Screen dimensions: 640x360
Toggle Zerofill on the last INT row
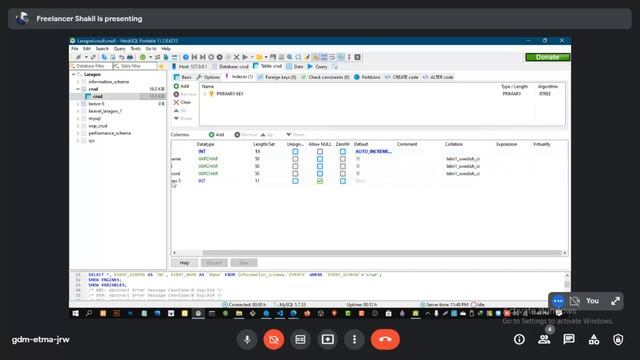pyautogui.click(x=343, y=181)
